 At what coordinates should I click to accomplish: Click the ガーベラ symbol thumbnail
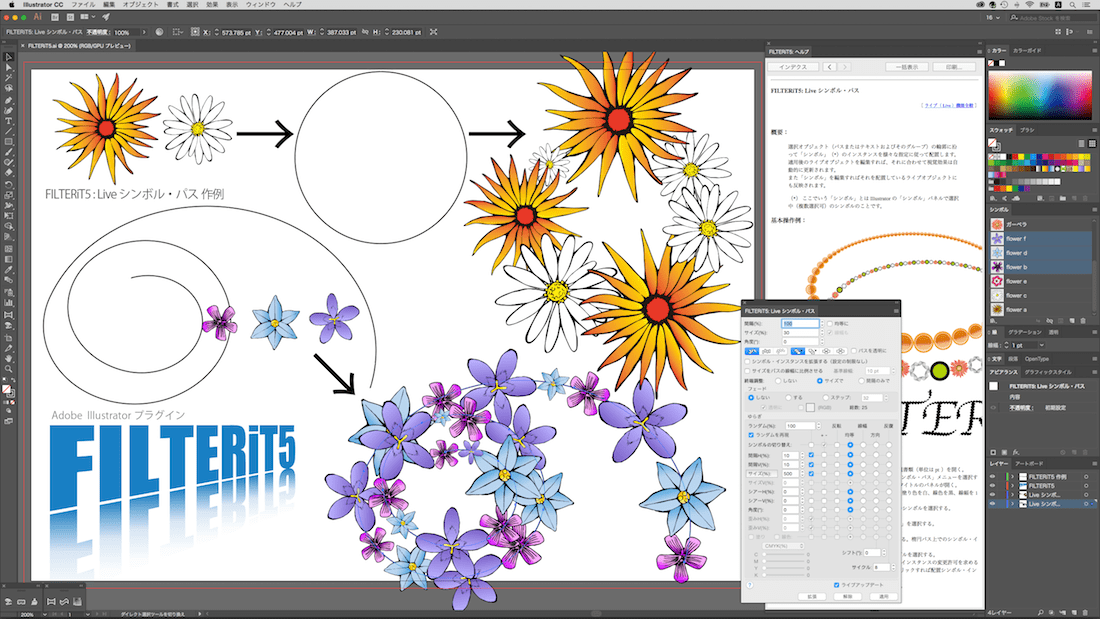pos(997,225)
